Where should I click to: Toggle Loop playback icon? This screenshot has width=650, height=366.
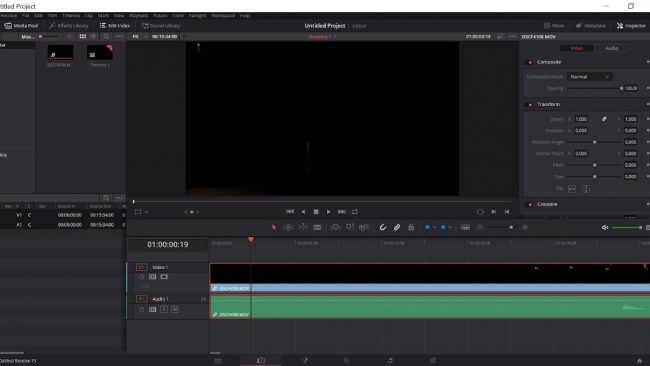click(x=355, y=212)
